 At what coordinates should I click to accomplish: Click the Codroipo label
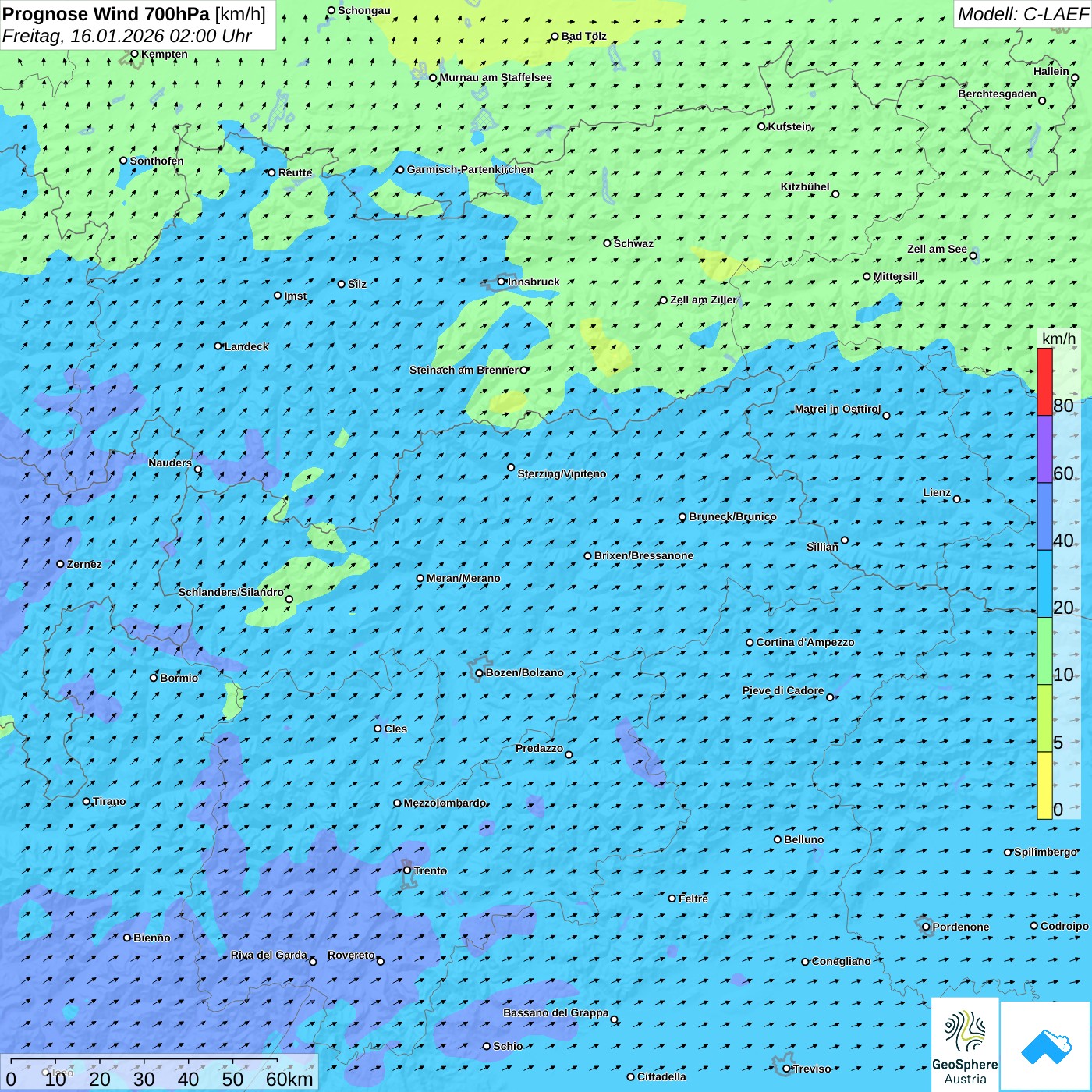[1064, 926]
